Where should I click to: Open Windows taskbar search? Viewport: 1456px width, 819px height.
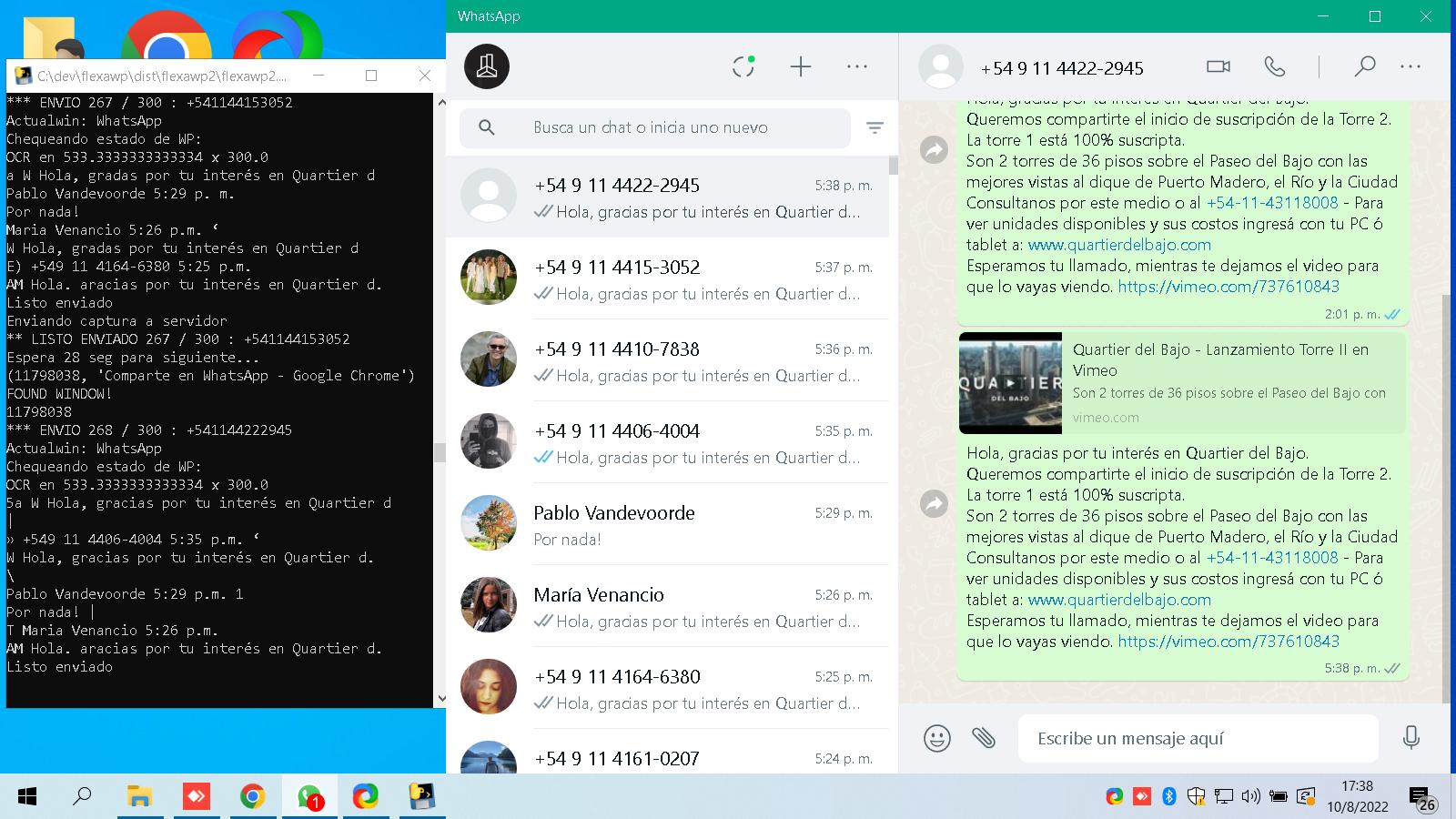(82, 797)
